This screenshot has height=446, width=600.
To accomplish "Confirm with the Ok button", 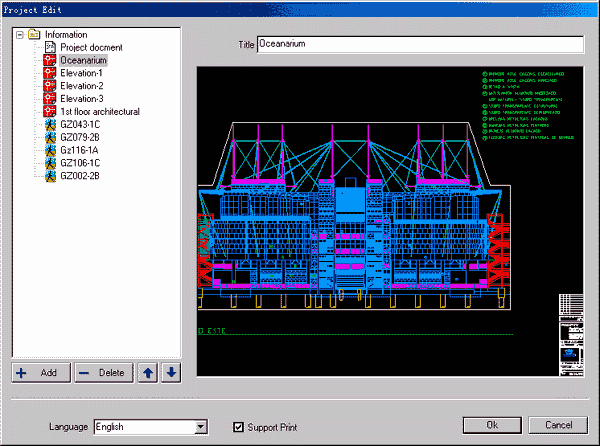I will (x=492, y=425).
